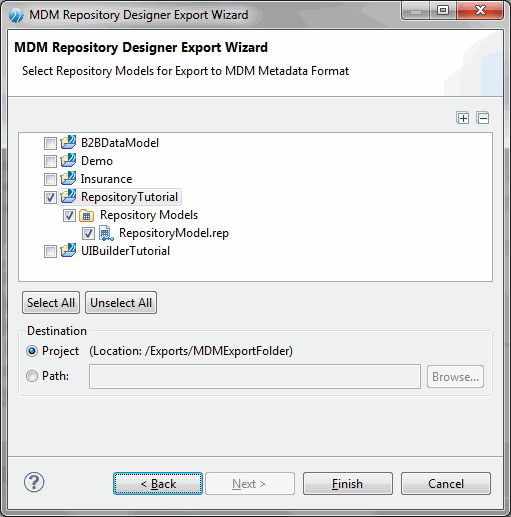Screen dimensions: 511x517
Task: Click the Path text input field
Action: (255, 377)
